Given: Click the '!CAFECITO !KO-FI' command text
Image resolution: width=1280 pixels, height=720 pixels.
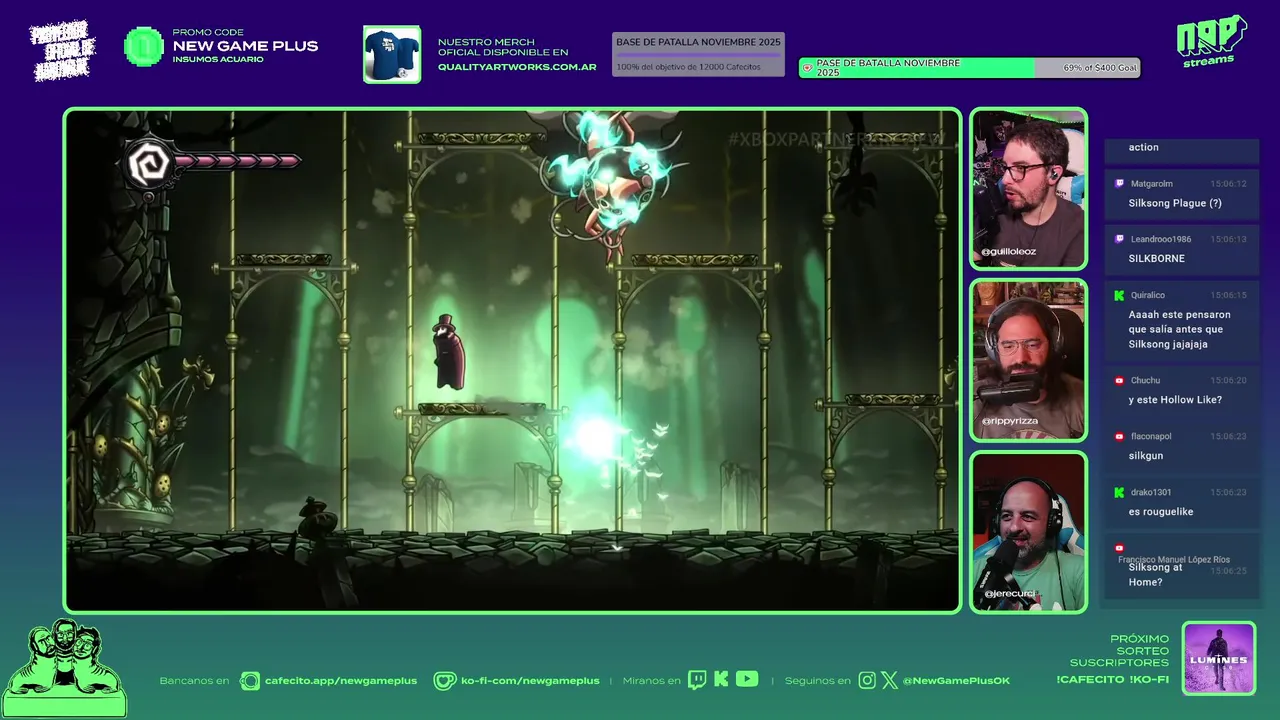Looking at the screenshot, I should click(1112, 680).
